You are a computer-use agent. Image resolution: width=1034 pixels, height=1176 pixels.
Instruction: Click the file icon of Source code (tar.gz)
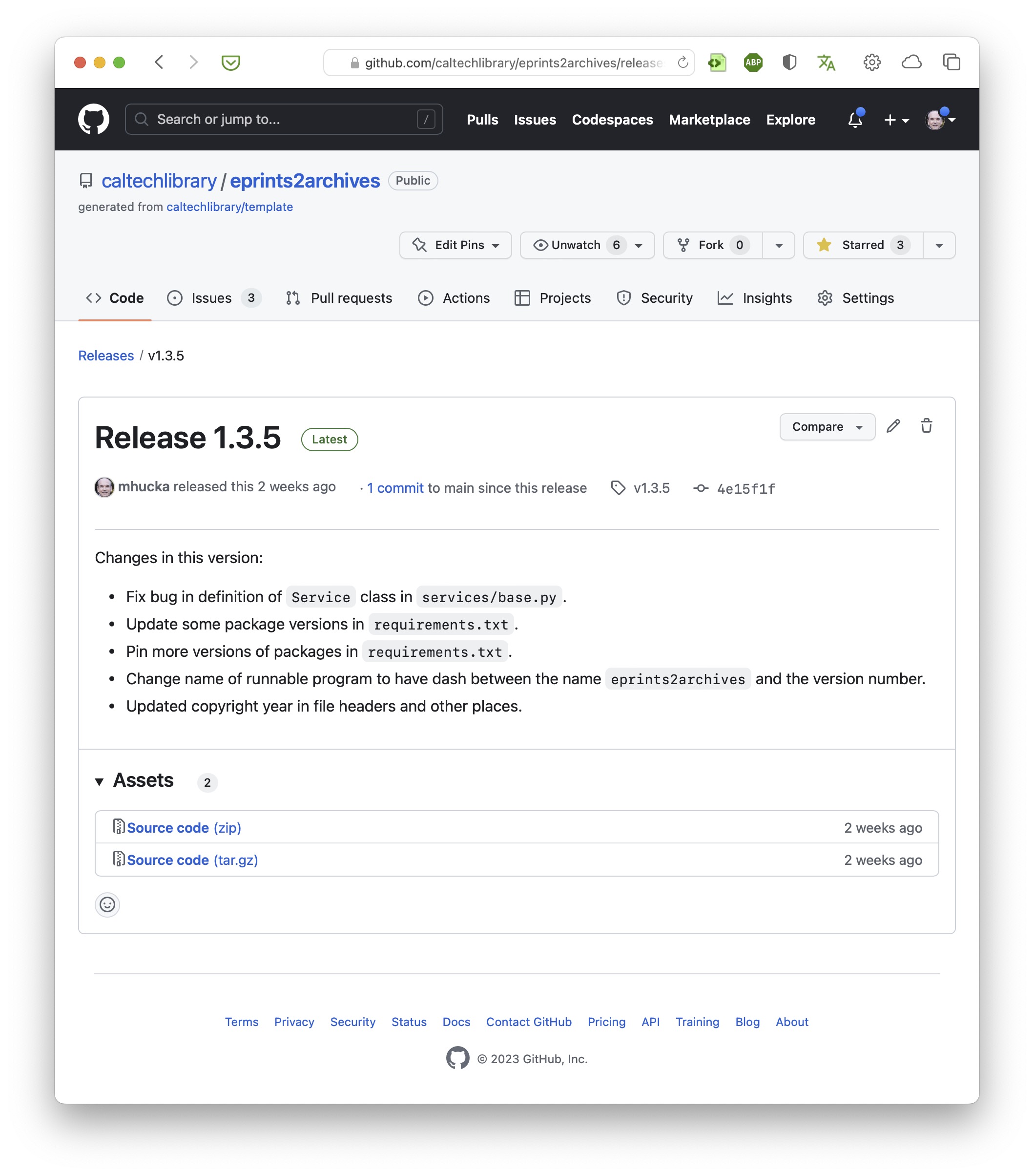119,859
